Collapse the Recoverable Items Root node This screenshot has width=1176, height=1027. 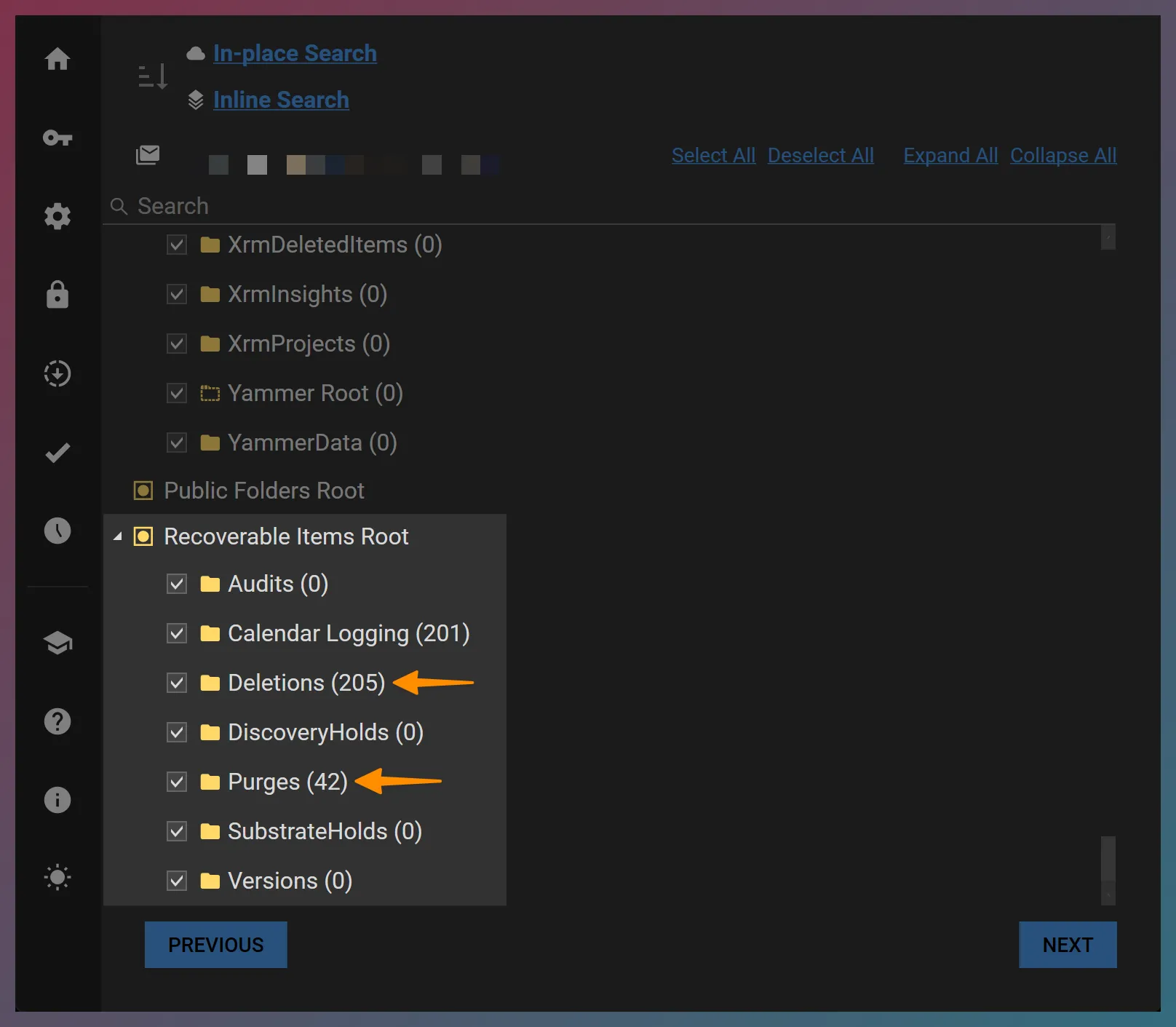click(x=116, y=536)
